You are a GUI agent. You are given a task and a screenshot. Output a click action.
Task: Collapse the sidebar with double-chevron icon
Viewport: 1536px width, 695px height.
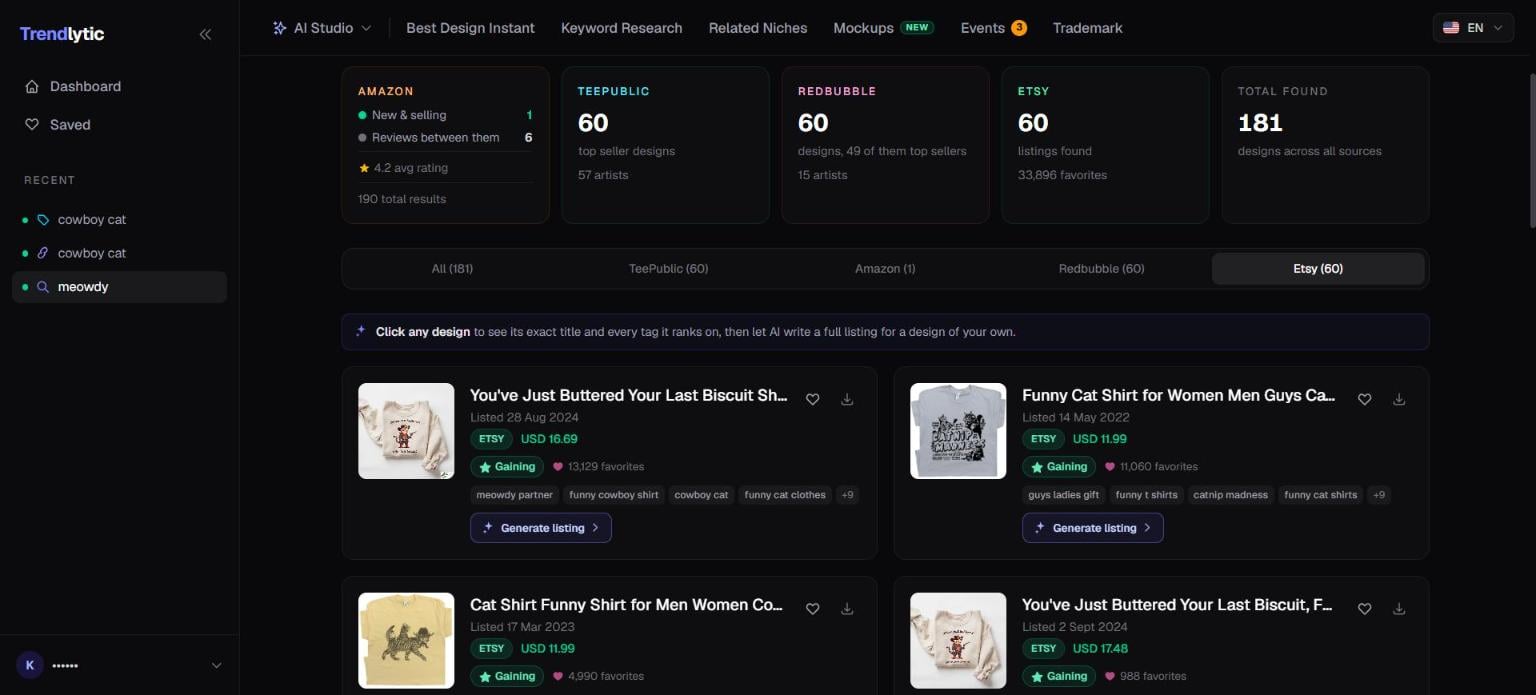tap(205, 34)
